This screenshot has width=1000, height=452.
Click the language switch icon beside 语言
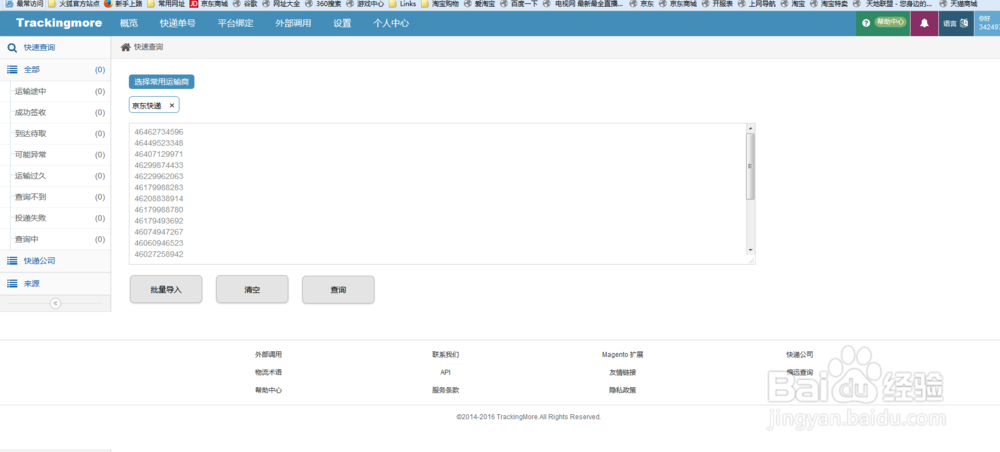[964, 23]
